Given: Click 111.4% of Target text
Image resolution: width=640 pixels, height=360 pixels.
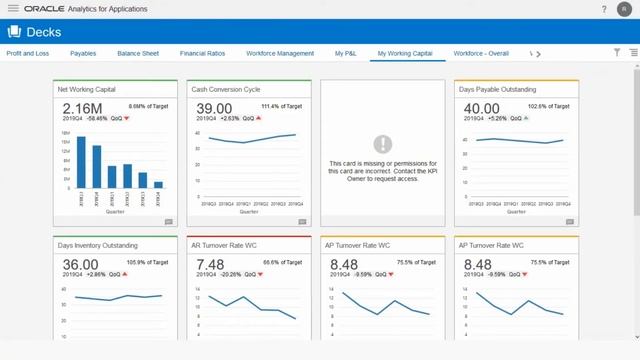Looking at the screenshot, I should 282,106.
